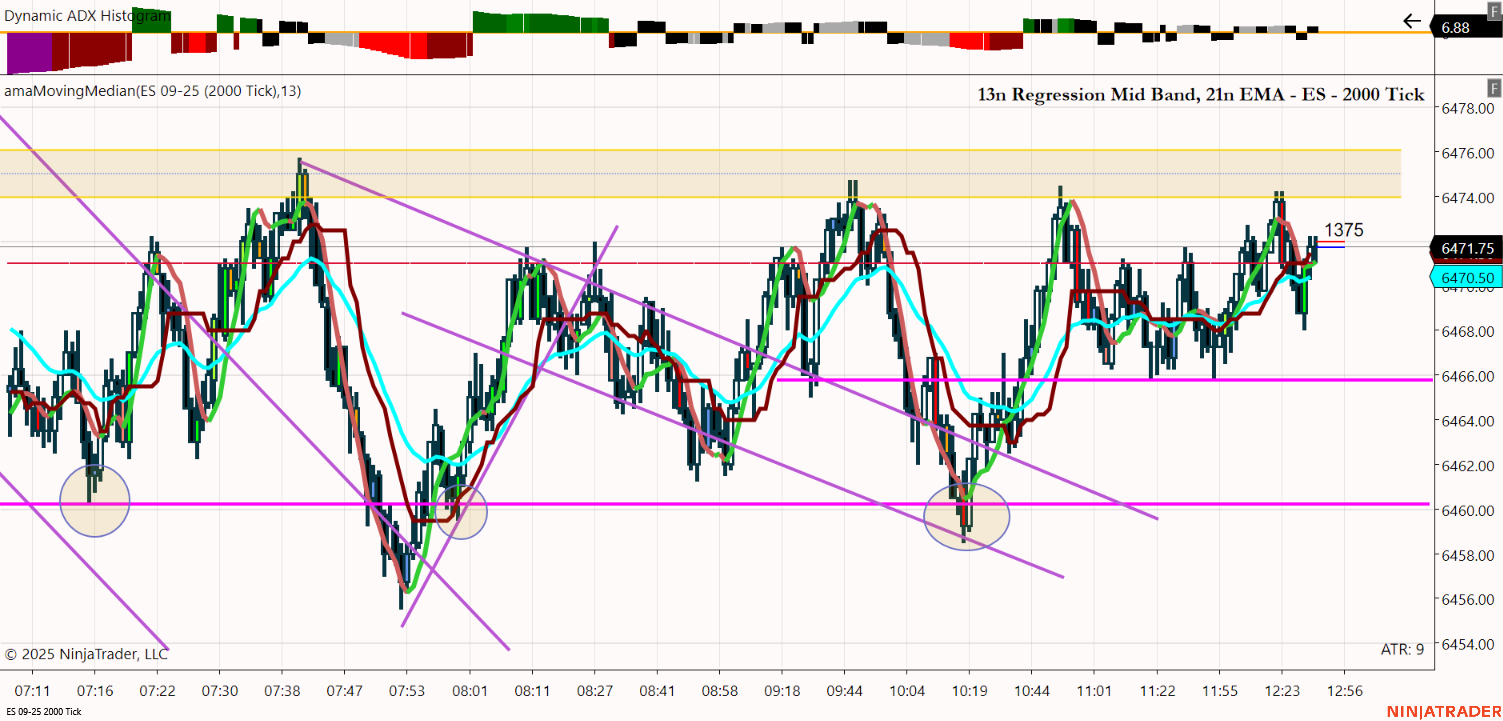Image resolution: width=1503 pixels, height=721 pixels.
Task: Click the © 2025 NinjaTrader, LLC text
Action: pos(86,654)
